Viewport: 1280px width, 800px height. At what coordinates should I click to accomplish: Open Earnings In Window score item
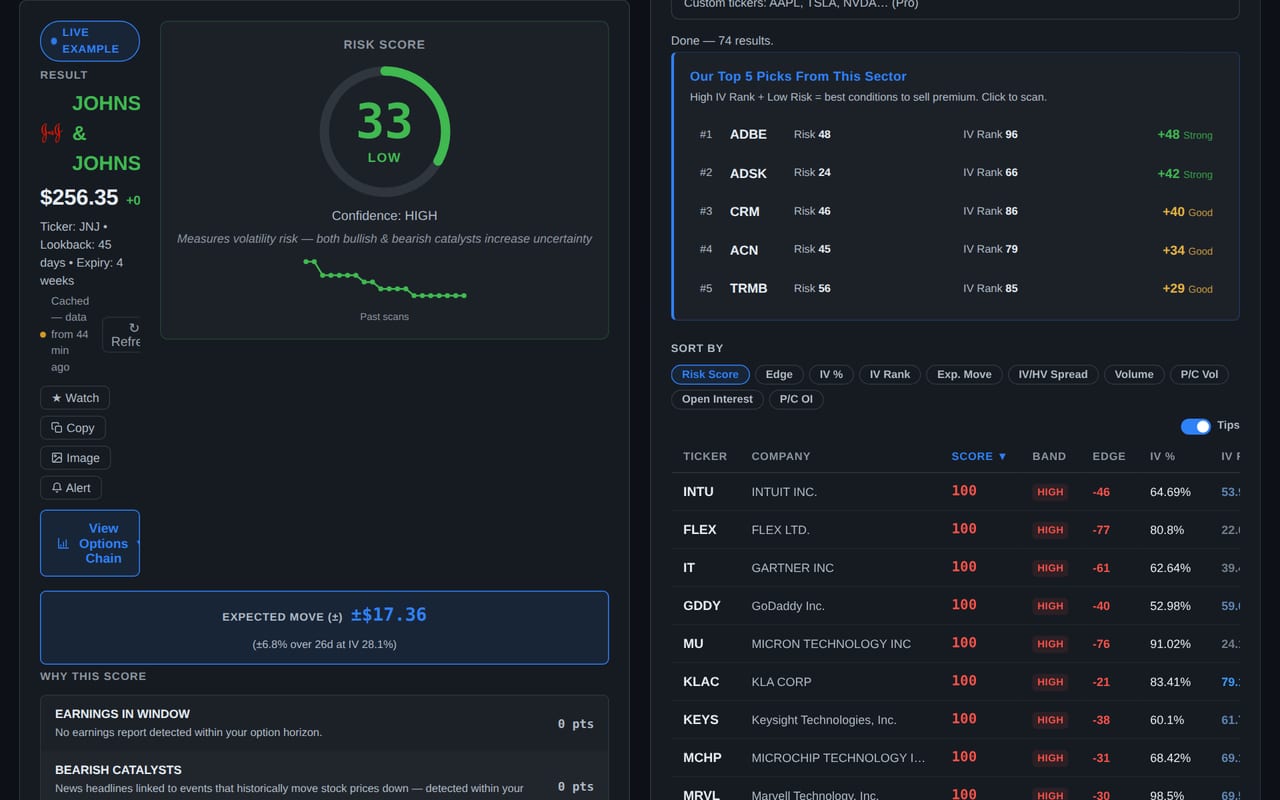pos(324,723)
